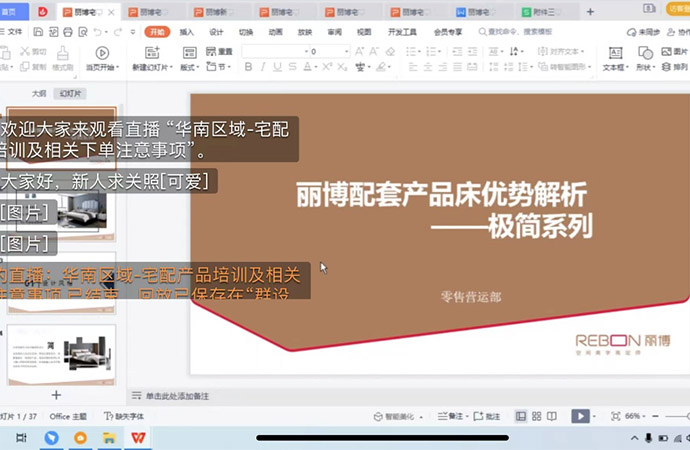Switch to Reading view book icon

click(x=552, y=416)
